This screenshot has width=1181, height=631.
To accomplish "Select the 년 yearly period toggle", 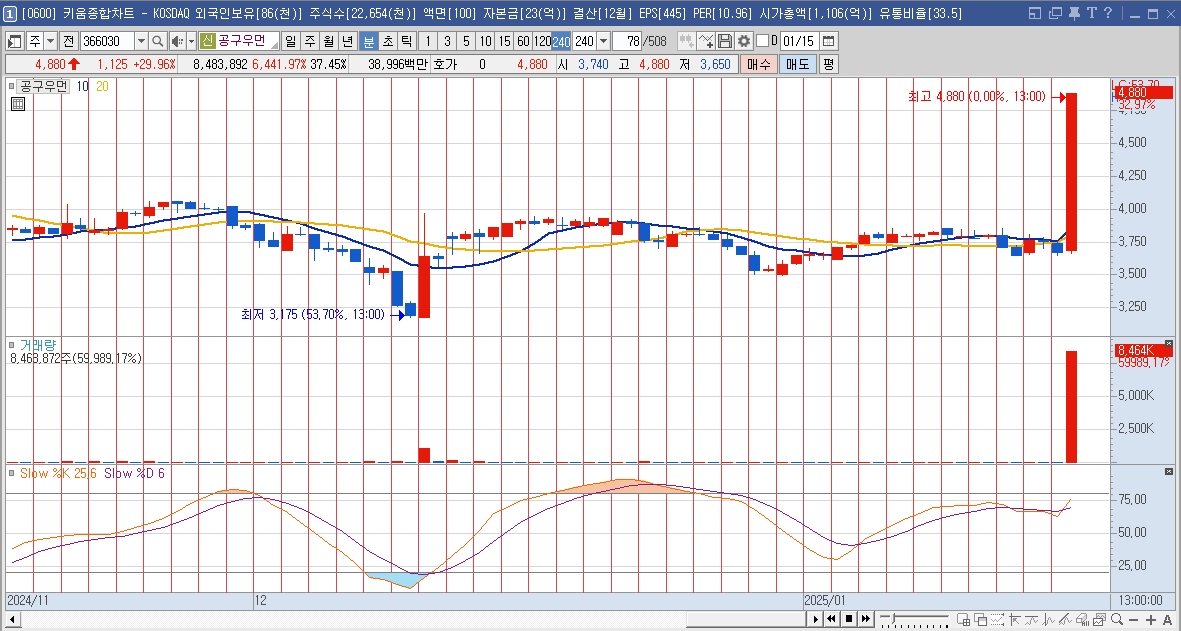I will pos(347,41).
